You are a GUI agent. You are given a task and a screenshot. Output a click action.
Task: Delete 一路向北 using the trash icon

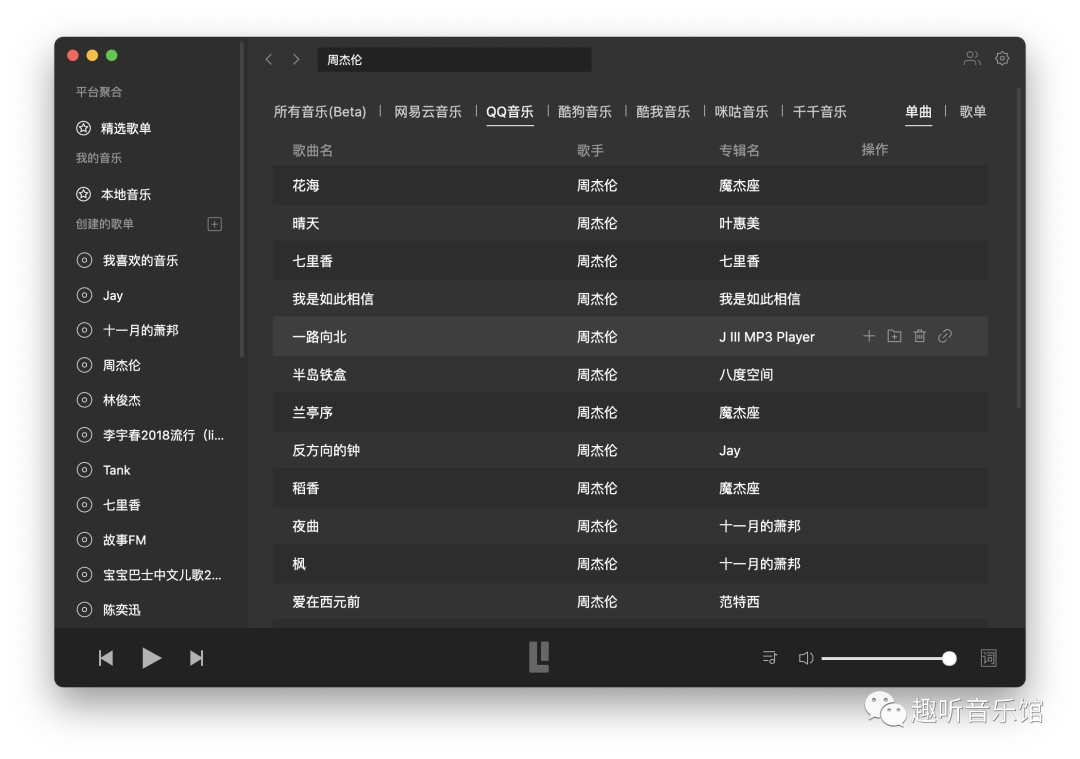919,336
